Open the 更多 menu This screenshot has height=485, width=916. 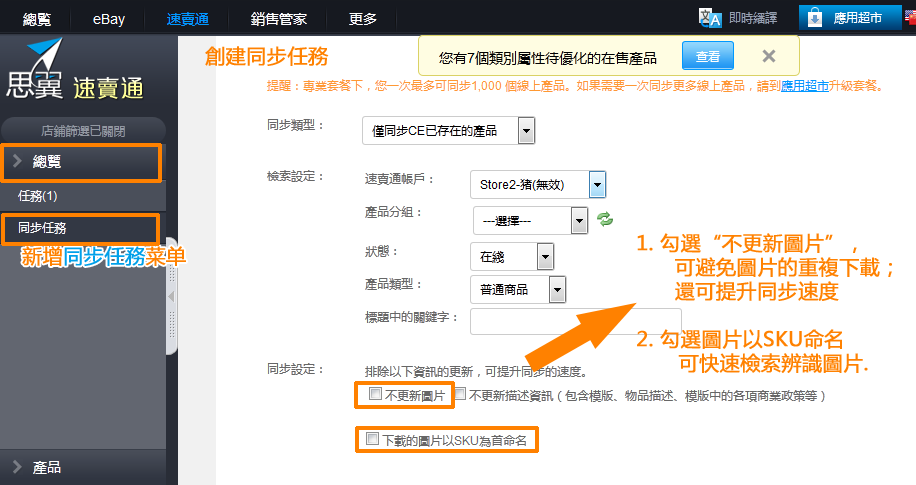click(x=362, y=19)
